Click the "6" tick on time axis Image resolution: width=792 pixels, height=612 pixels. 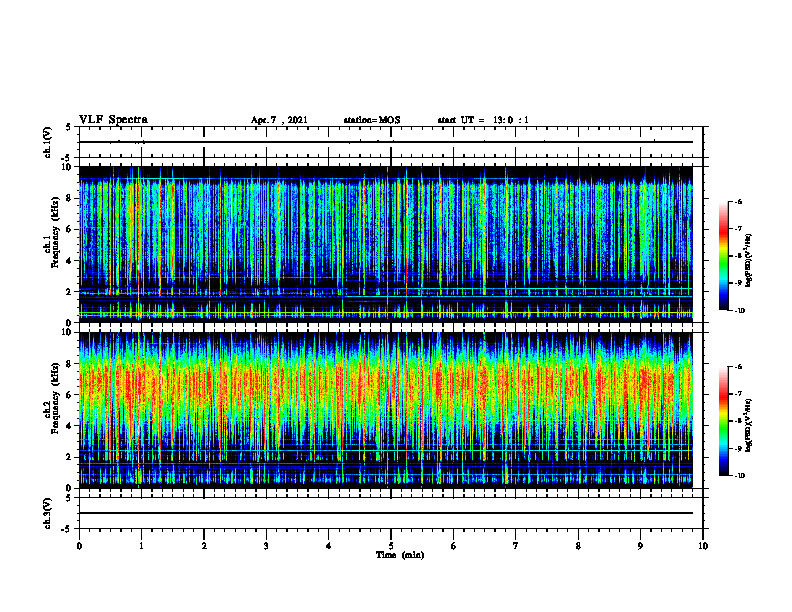tap(454, 546)
